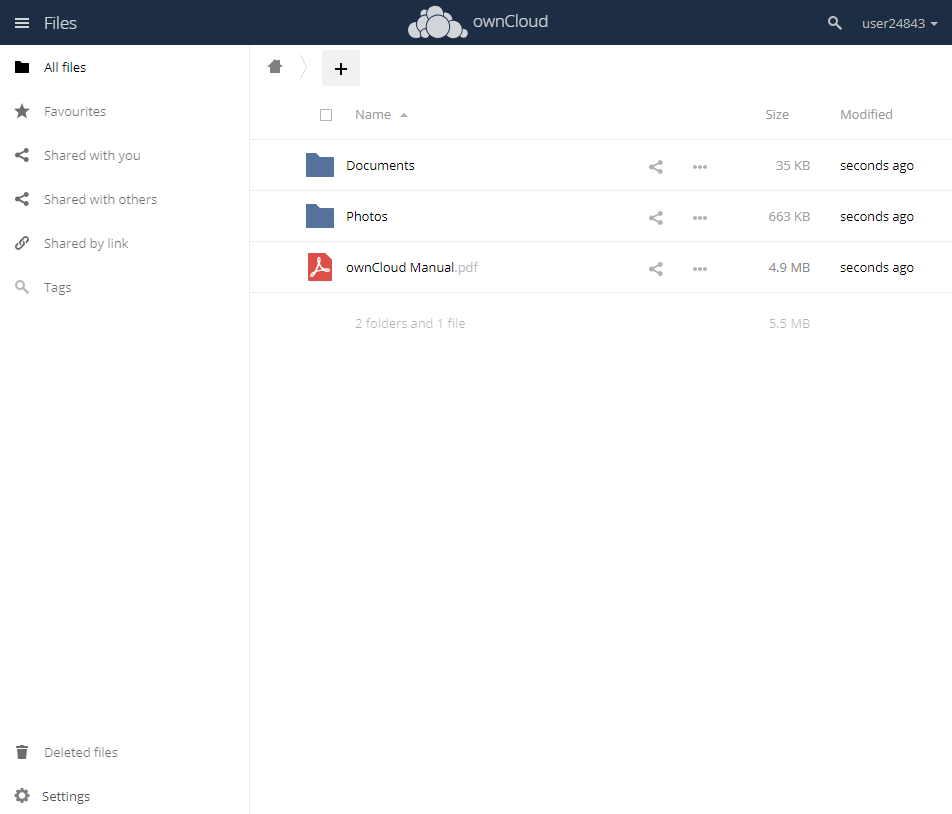
Task: Click Photos modified time 'seconds ago'
Action: coord(877,217)
